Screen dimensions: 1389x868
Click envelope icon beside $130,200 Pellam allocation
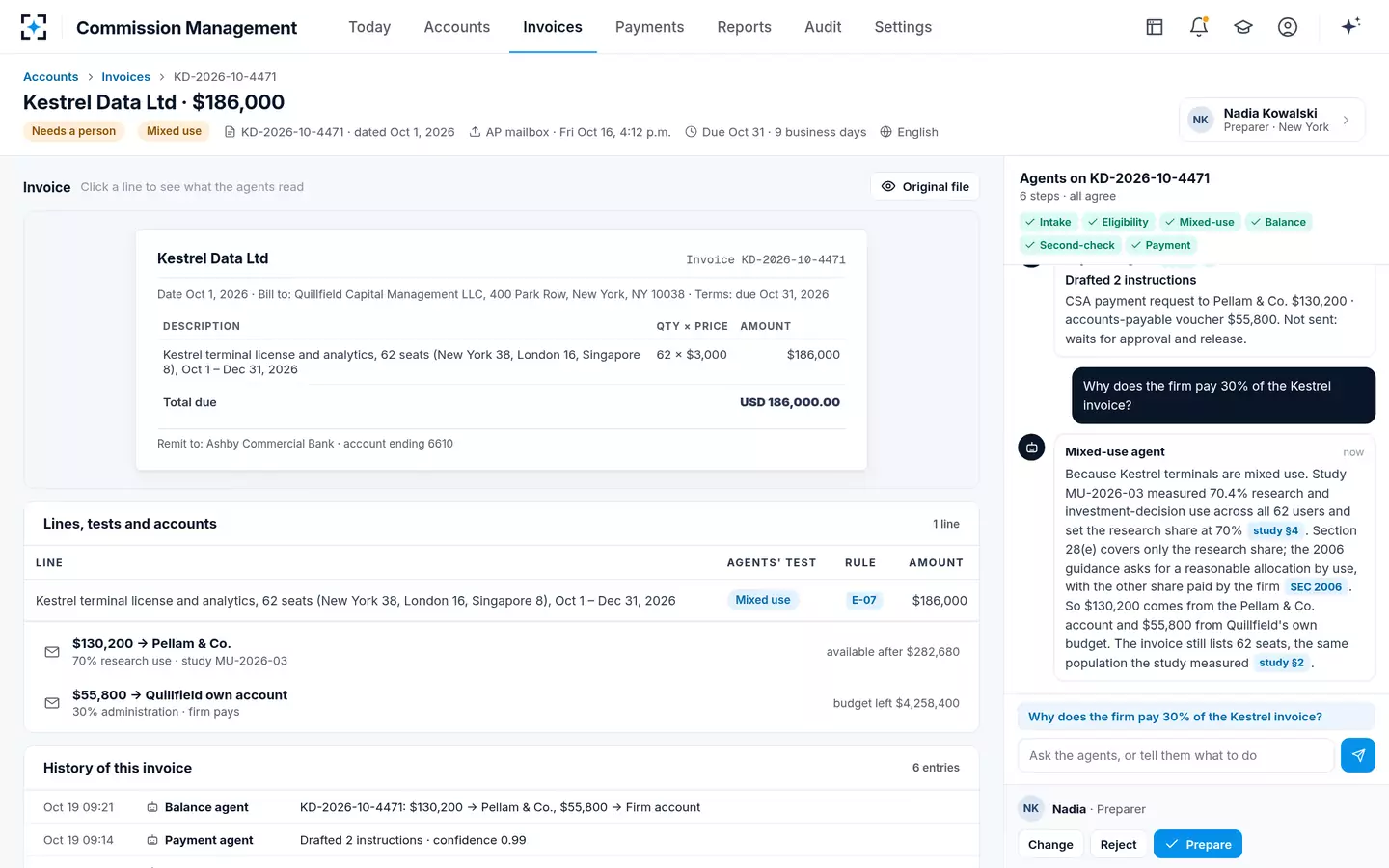click(x=52, y=652)
